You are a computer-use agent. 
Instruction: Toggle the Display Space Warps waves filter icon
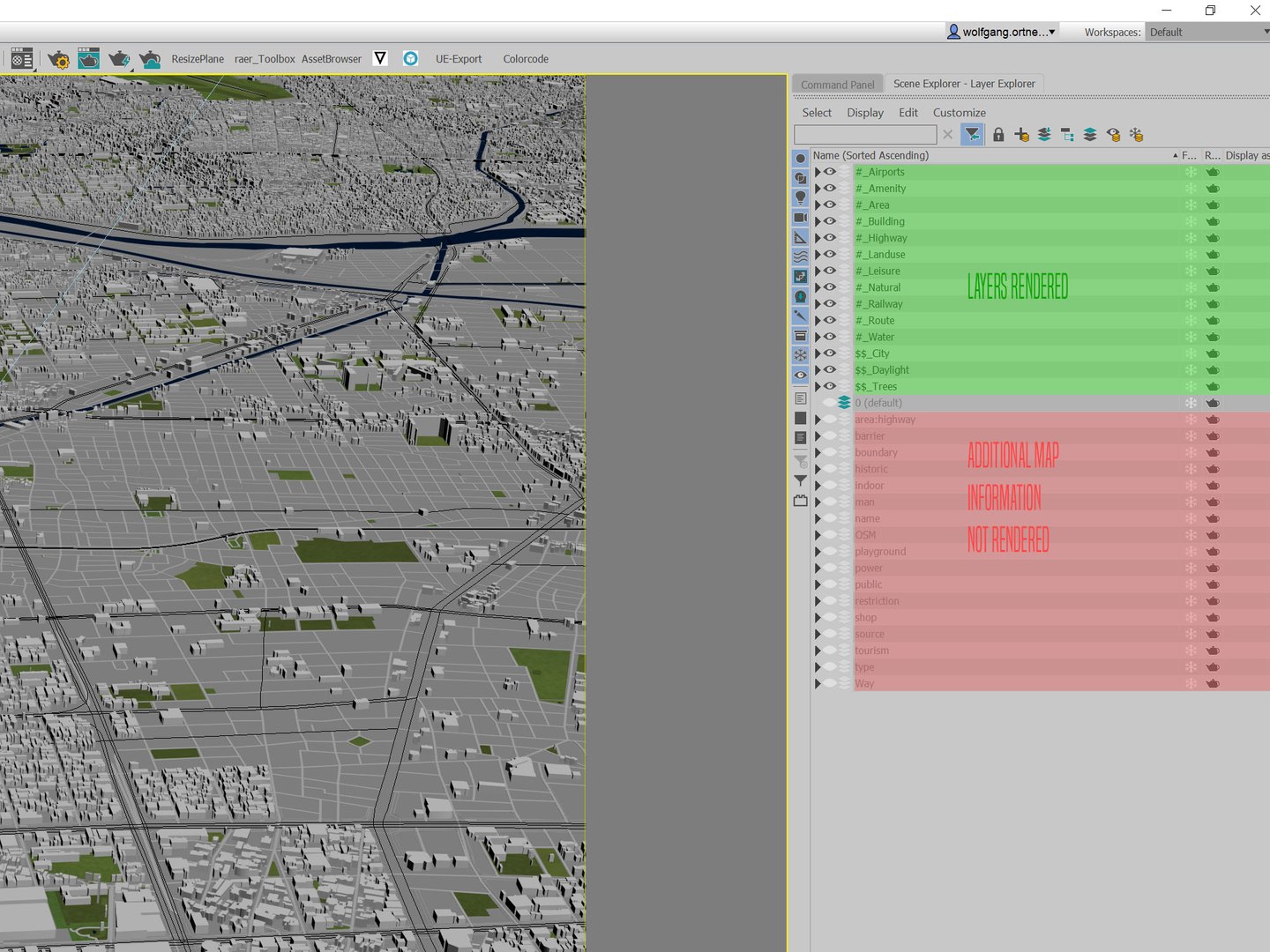click(800, 257)
